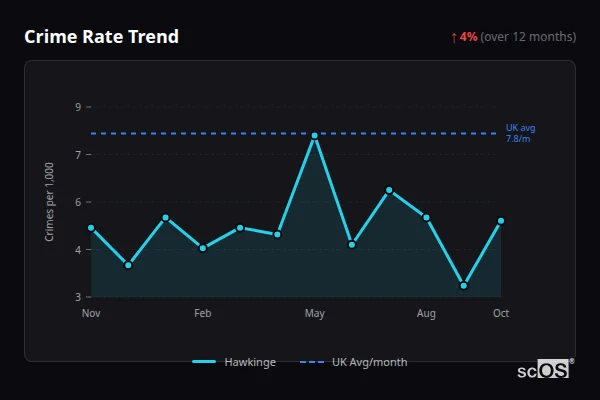Click the '(over 12 months)' text

click(x=528, y=37)
